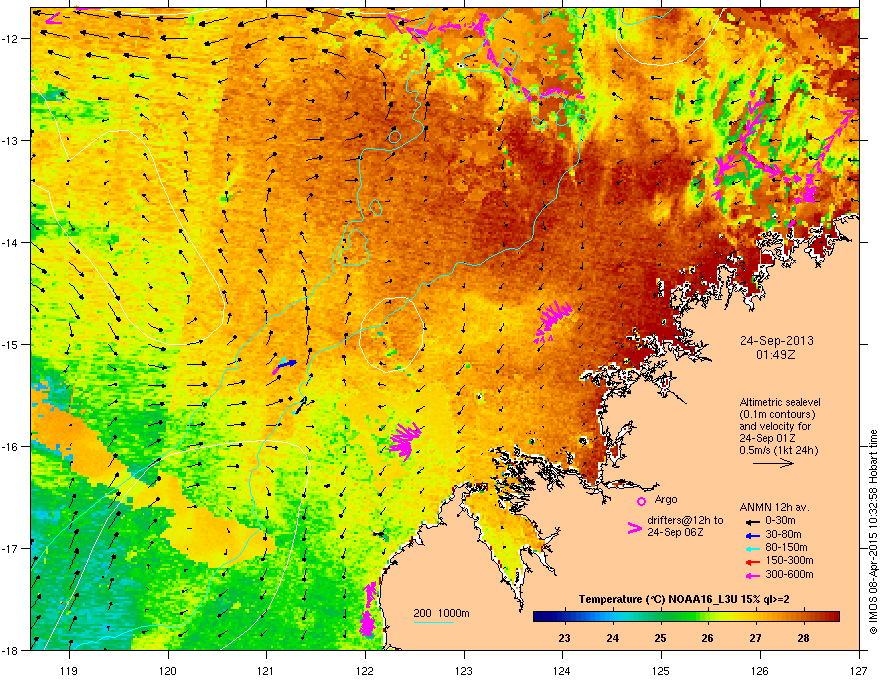Click the '80-150m' depth label

coord(786,548)
